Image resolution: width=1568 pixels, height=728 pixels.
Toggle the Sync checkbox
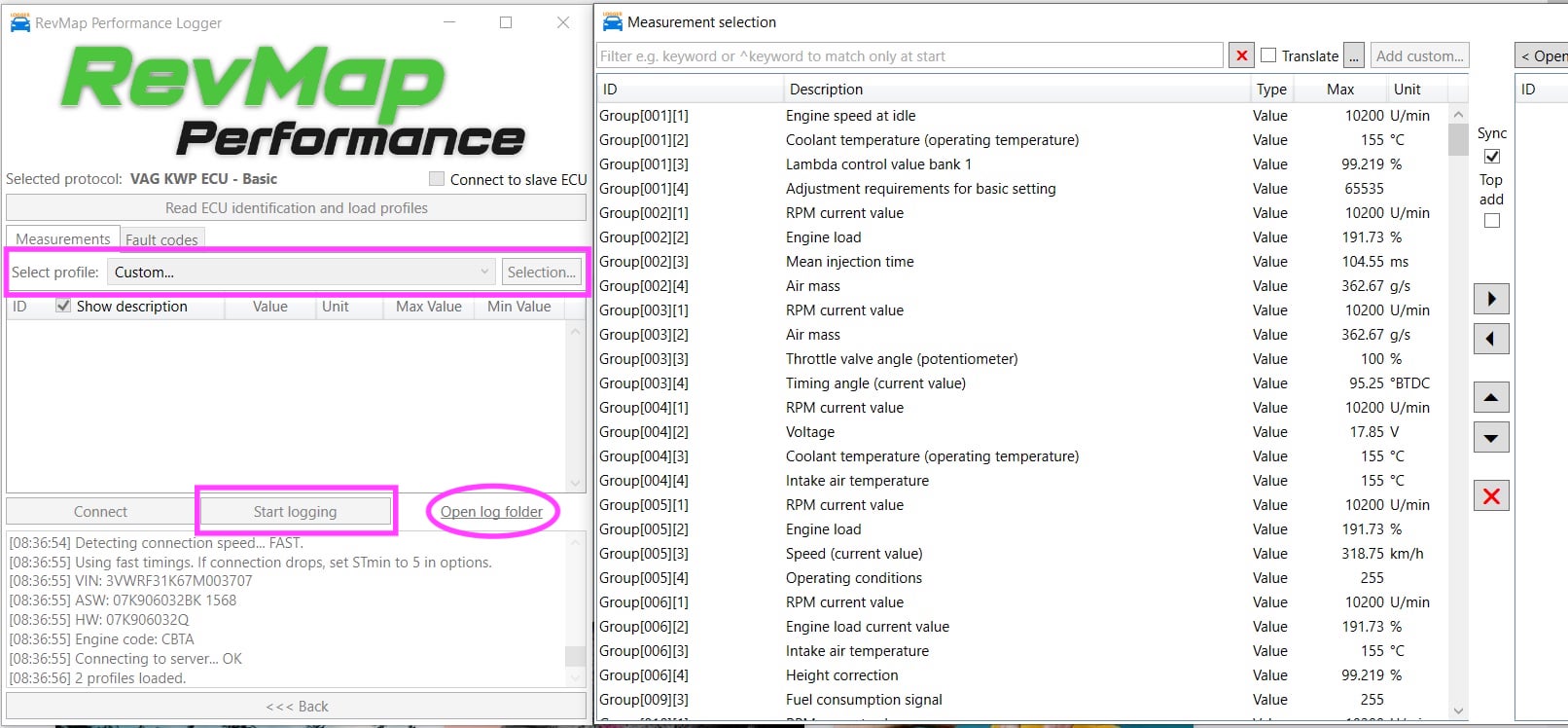pyautogui.click(x=1491, y=156)
